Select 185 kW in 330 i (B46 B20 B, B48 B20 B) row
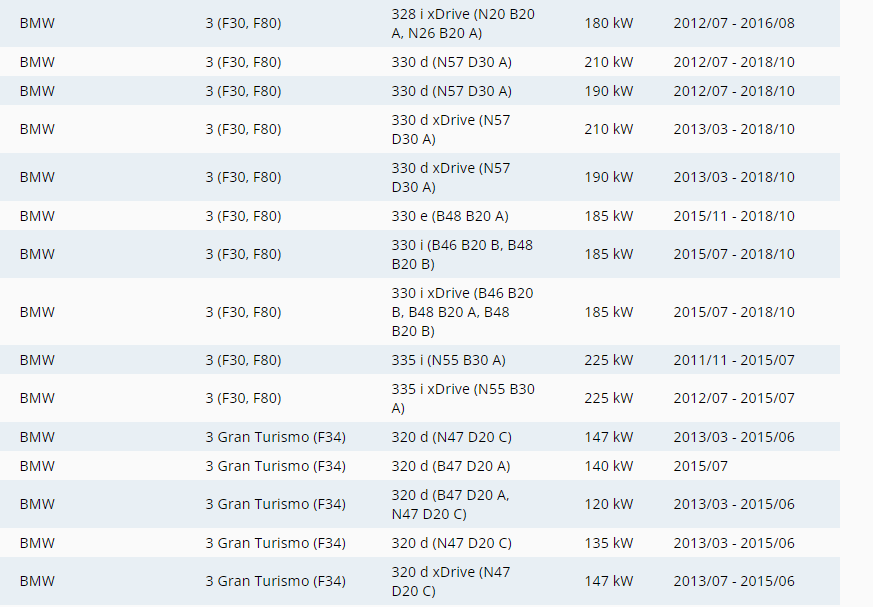This screenshot has width=873, height=607. click(609, 254)
